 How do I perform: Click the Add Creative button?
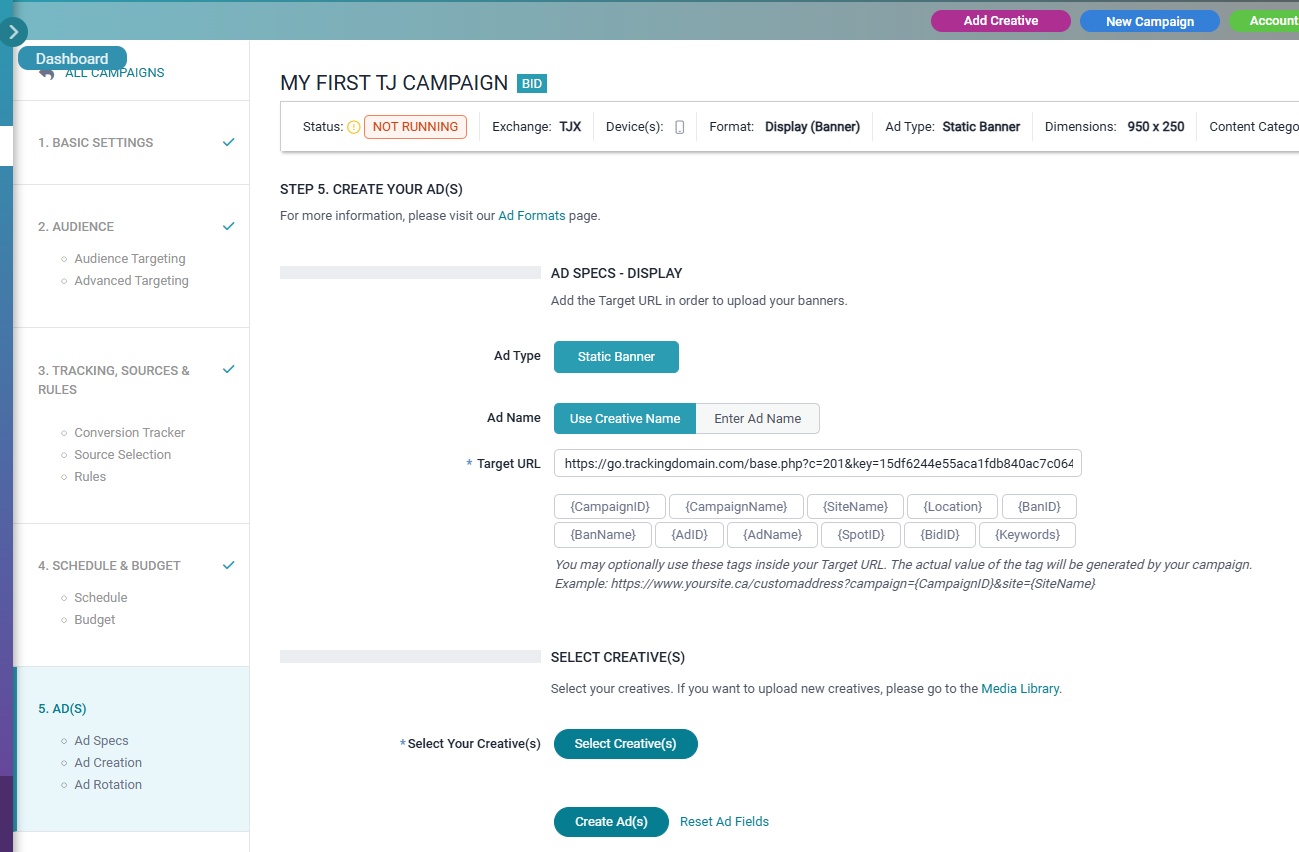1000,21
